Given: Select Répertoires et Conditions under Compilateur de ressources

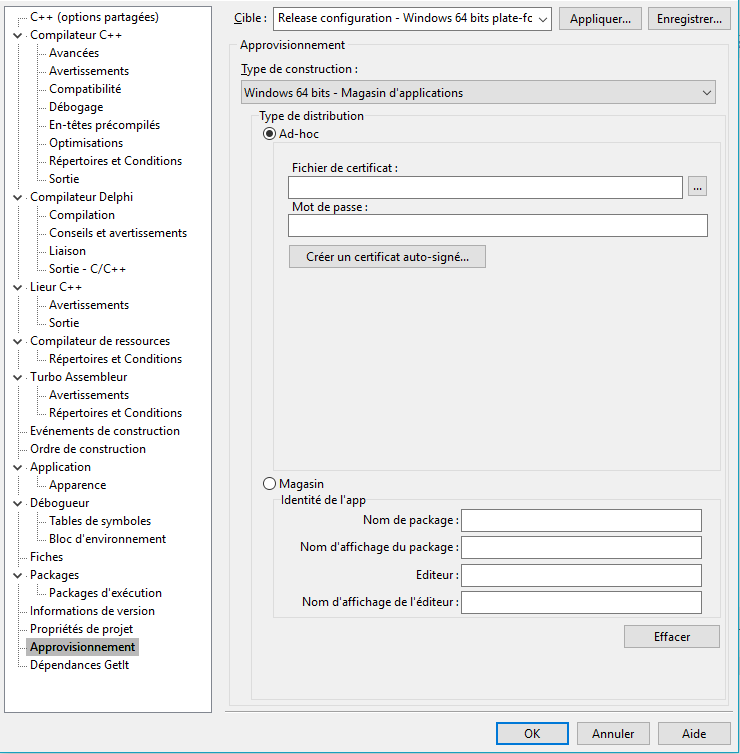Looking at the screenshot, I should point(115,359).
